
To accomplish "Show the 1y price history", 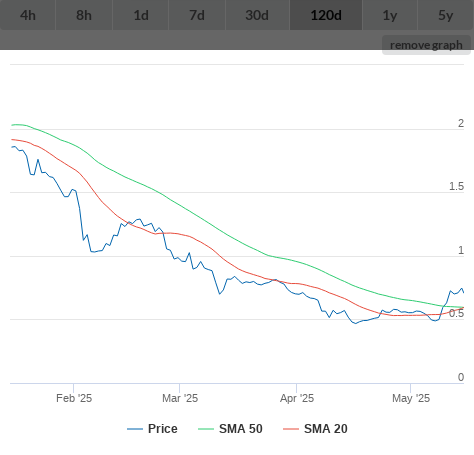I will pos(390,15).
